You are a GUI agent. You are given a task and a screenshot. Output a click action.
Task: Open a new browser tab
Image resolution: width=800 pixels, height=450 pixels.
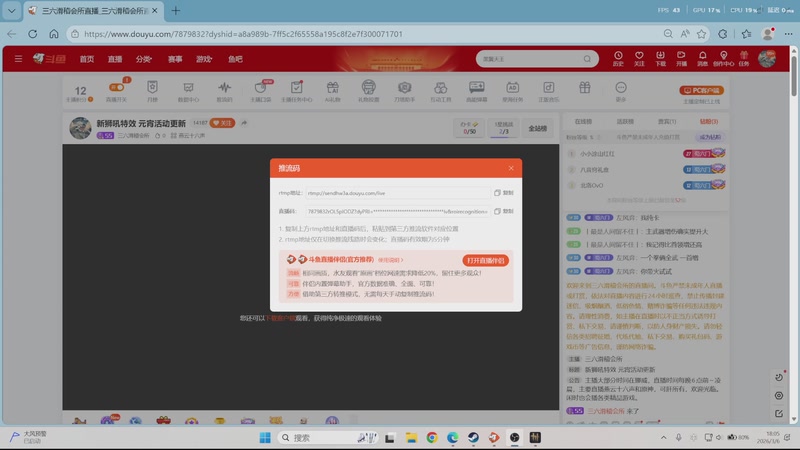click(176, 10)
